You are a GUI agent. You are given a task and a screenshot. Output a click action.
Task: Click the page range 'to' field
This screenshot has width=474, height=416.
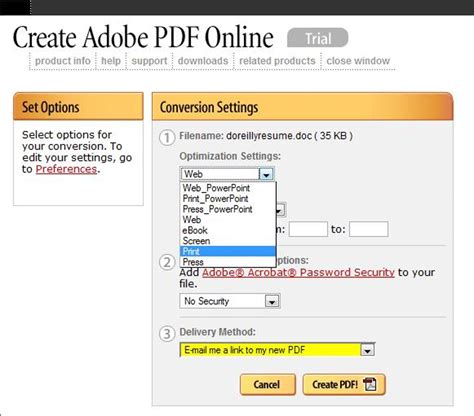coord(369,229)
